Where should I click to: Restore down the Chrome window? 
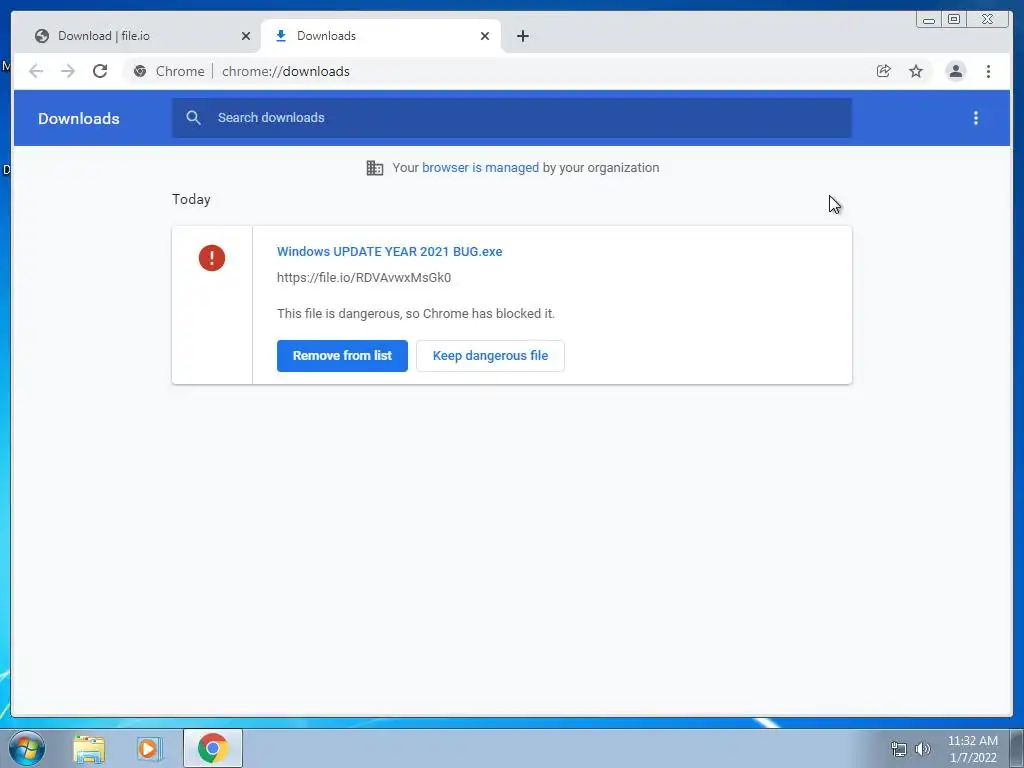(953, 20)
